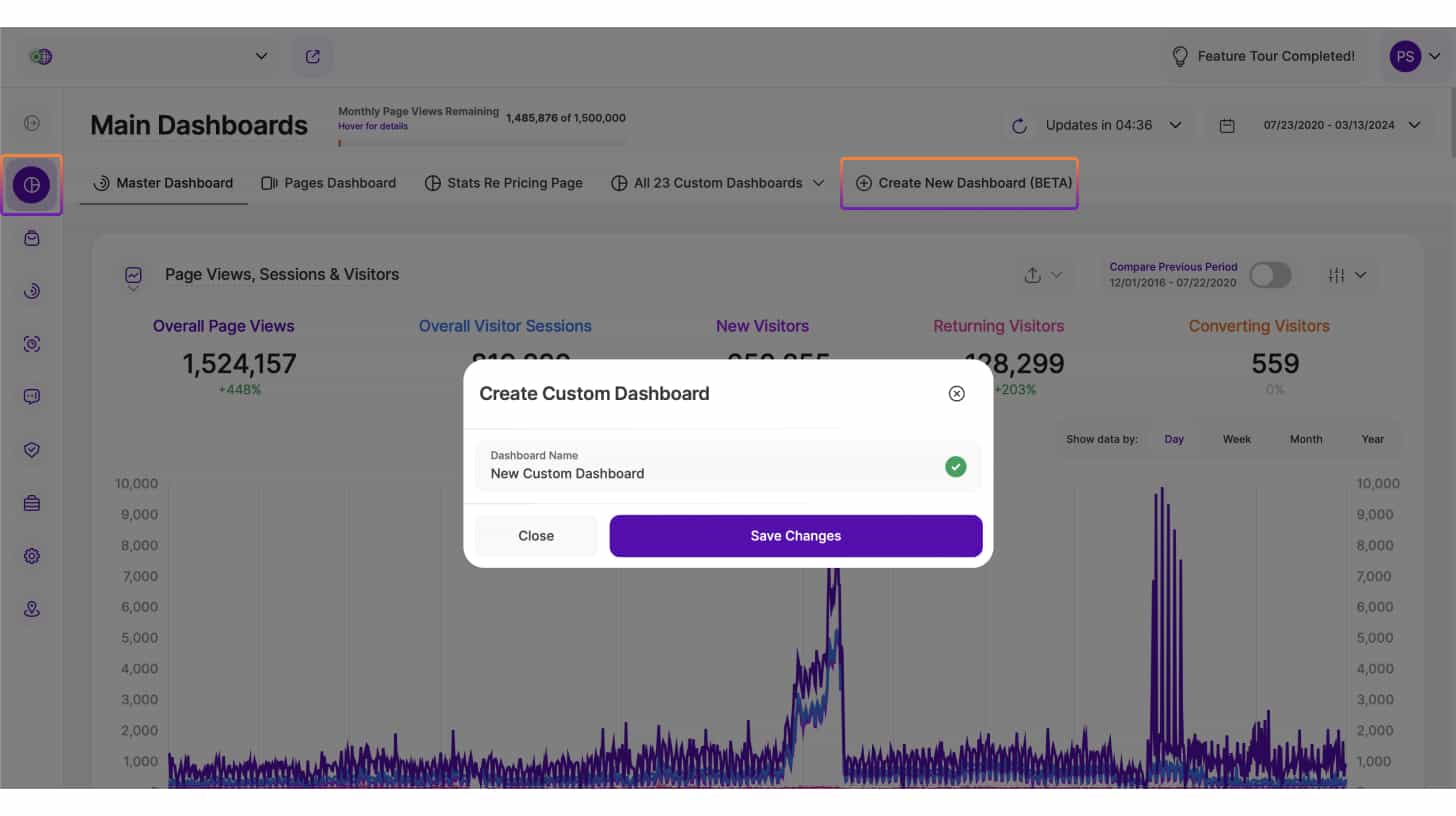Open external link icon in top bar
This screenshot has height=816, width=1456.
click(x=313, y=57)
